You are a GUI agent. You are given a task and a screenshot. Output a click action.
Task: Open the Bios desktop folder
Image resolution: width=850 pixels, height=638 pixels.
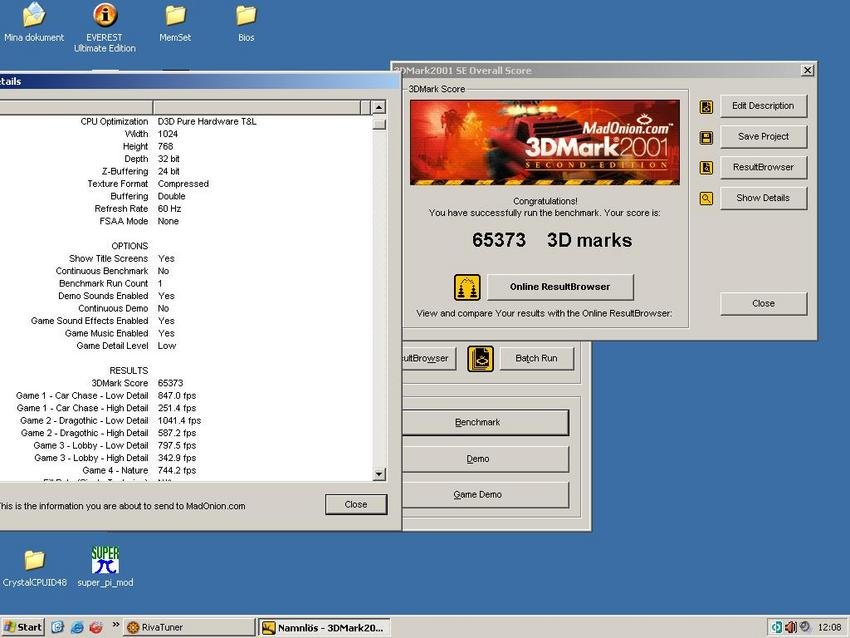pyautogui.click(x=246, y=22)
